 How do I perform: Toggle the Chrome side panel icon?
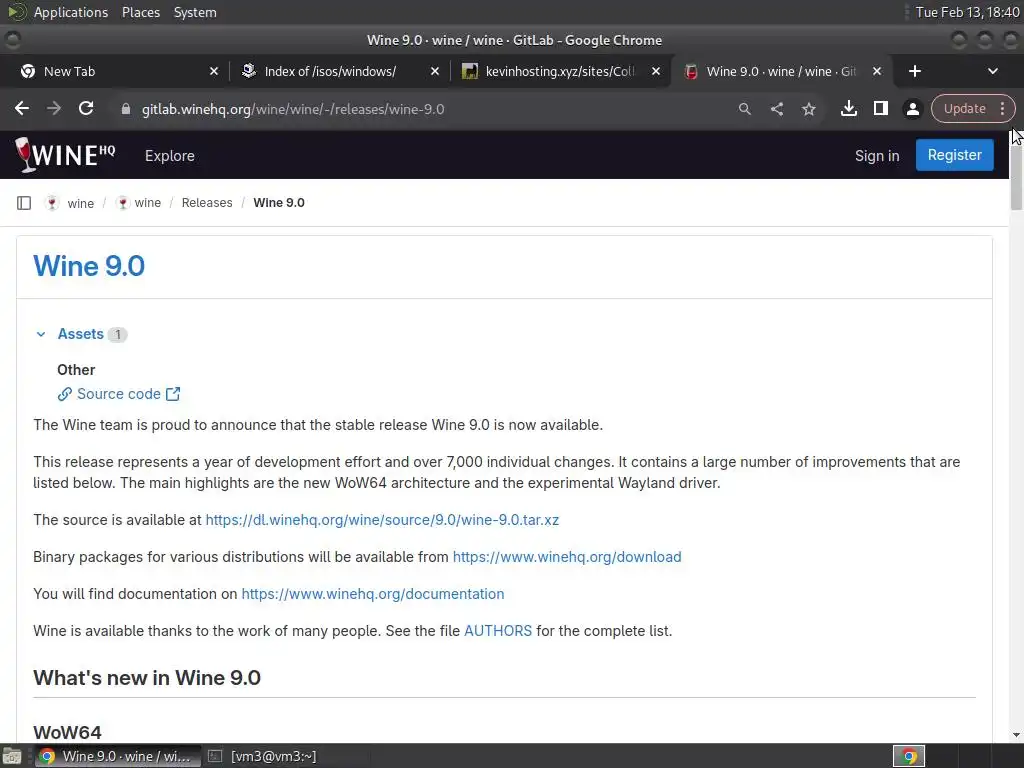(881, 108)
